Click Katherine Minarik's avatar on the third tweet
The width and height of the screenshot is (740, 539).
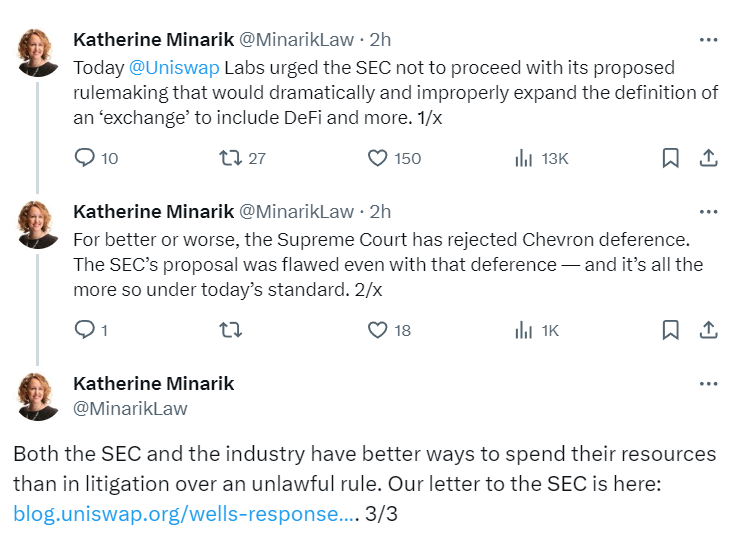pyautogui.click(x=39, y=396)
